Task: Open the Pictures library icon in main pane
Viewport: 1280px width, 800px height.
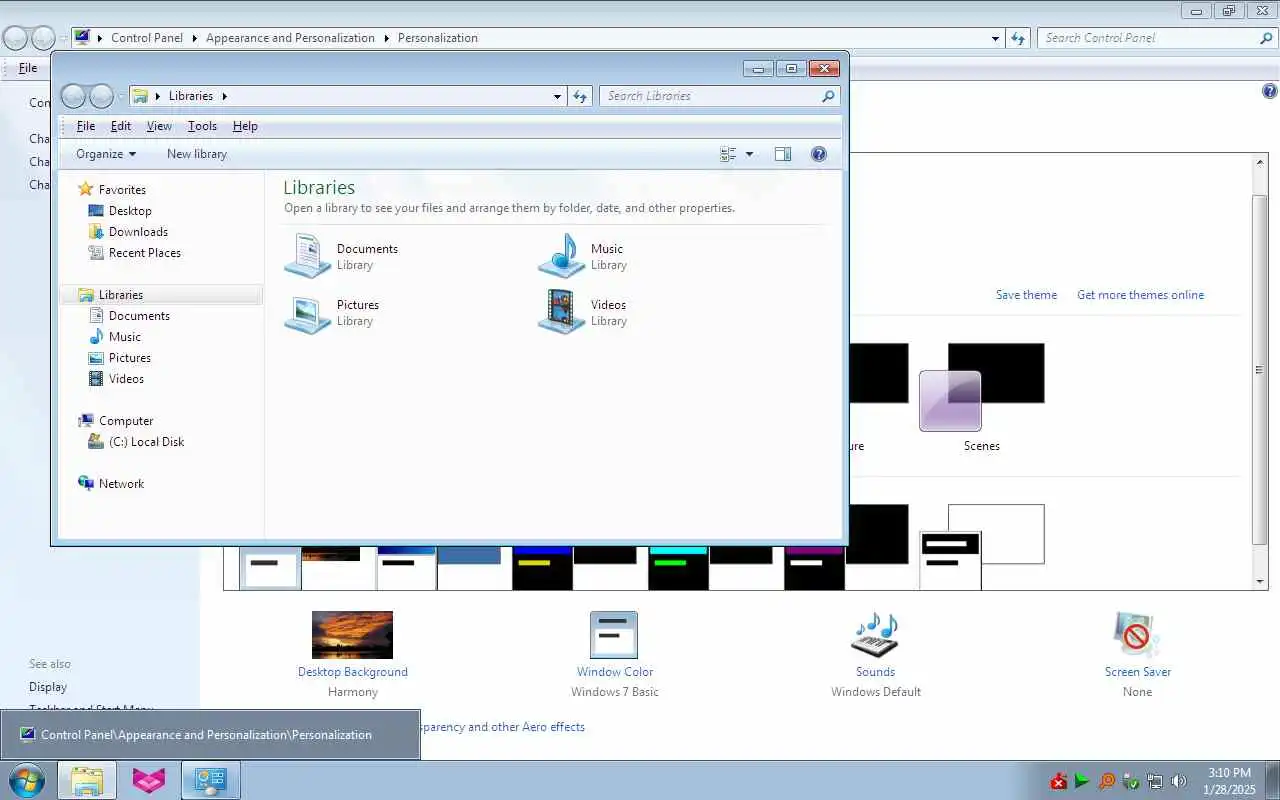Action: tap(308, 312)
